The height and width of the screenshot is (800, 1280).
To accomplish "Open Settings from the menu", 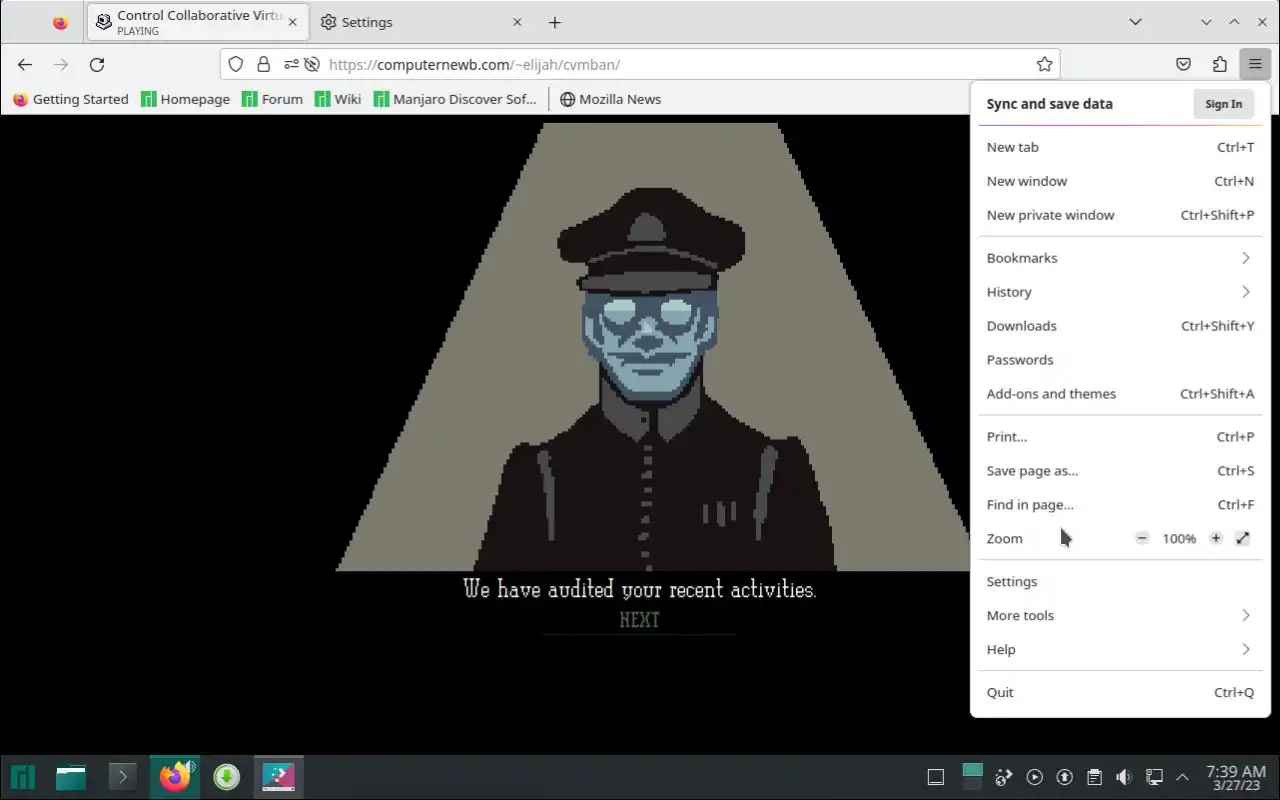I will pyautogui.click(x=1120, y=582).
